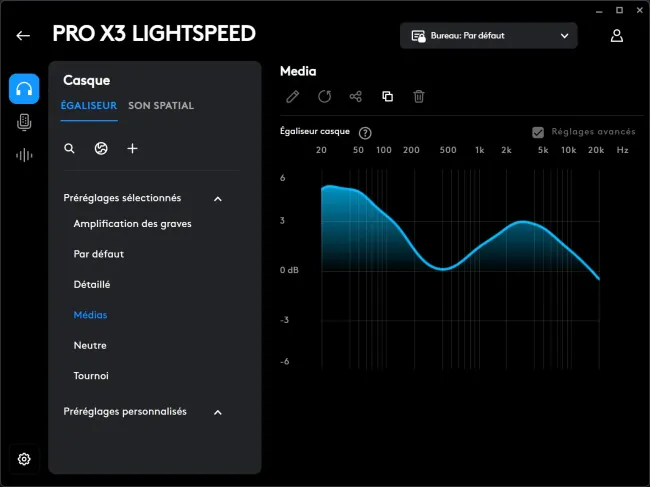Click the Égaliseur casque label
The image size is (650, 487).
[315, 131]
